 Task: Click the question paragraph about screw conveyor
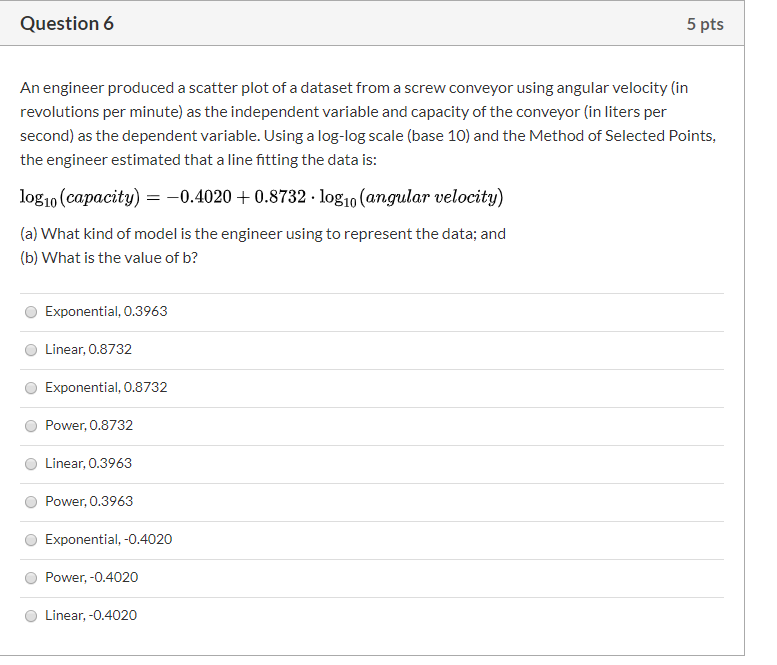point(368,124)
